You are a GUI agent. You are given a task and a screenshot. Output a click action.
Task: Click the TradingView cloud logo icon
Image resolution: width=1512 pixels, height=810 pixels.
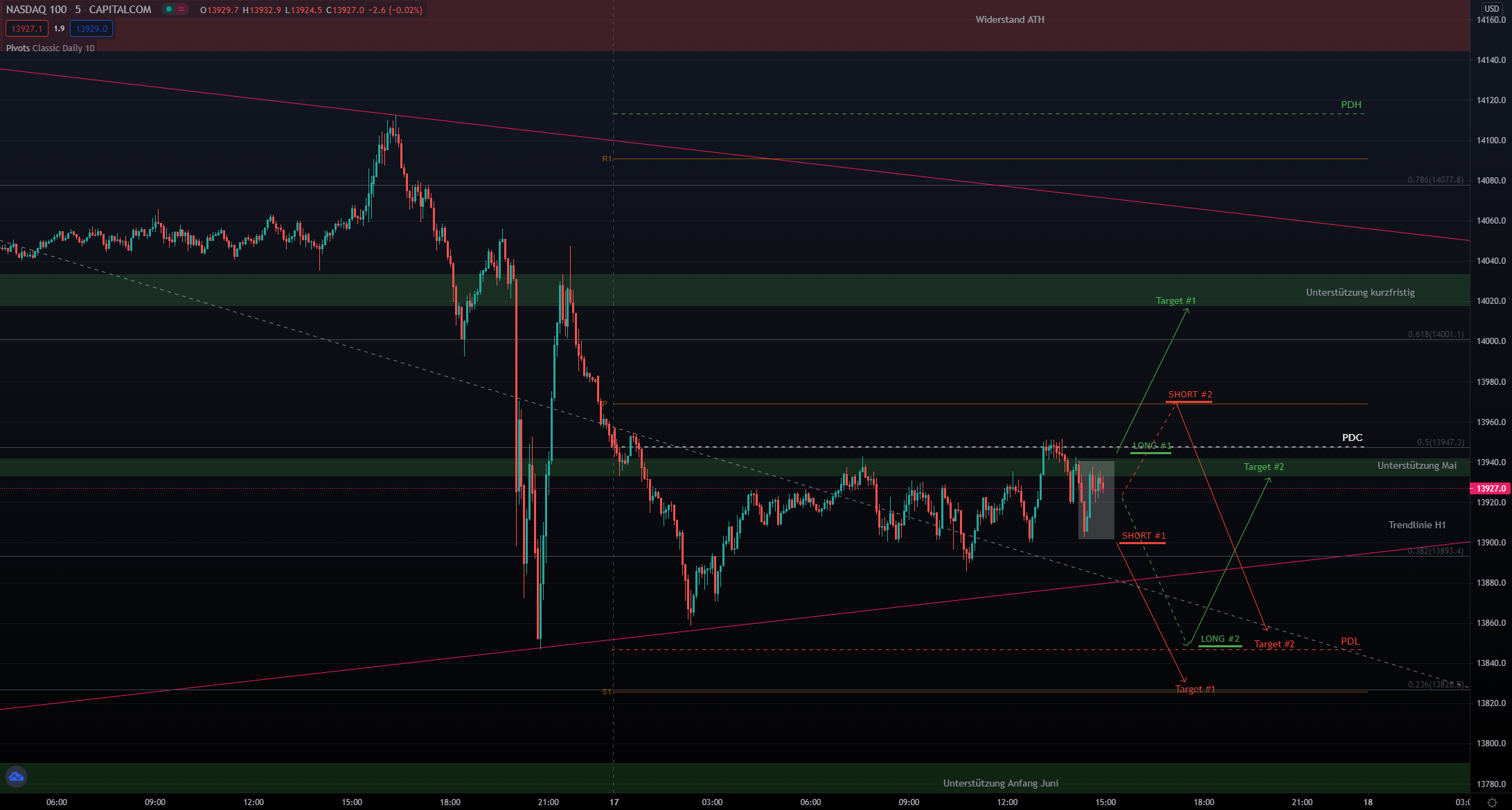tap(16, 777)
